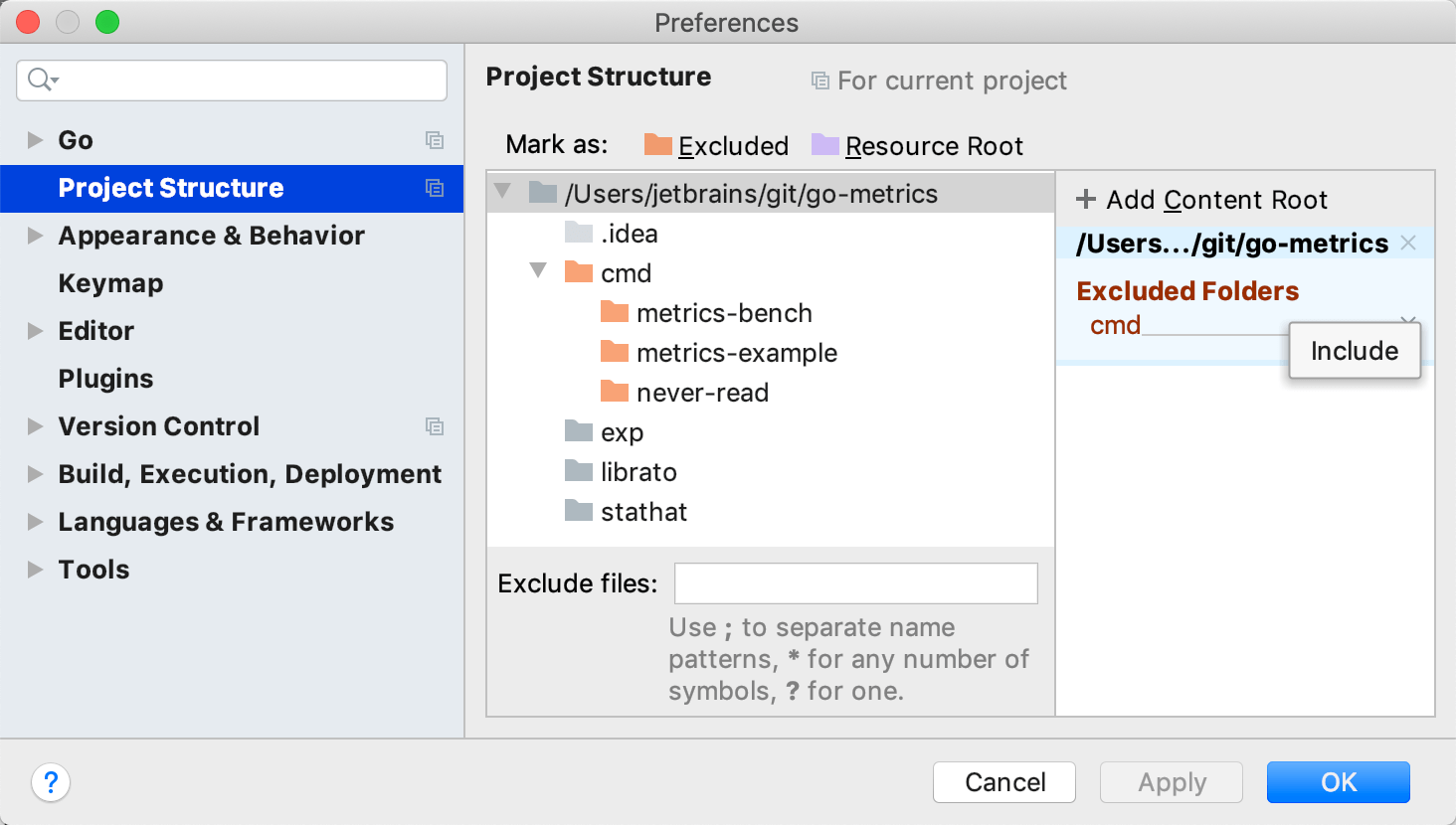Expand the Appearance & Behavior section
1456x825 pixels.
pyautogui.click(x=36, y=236)
